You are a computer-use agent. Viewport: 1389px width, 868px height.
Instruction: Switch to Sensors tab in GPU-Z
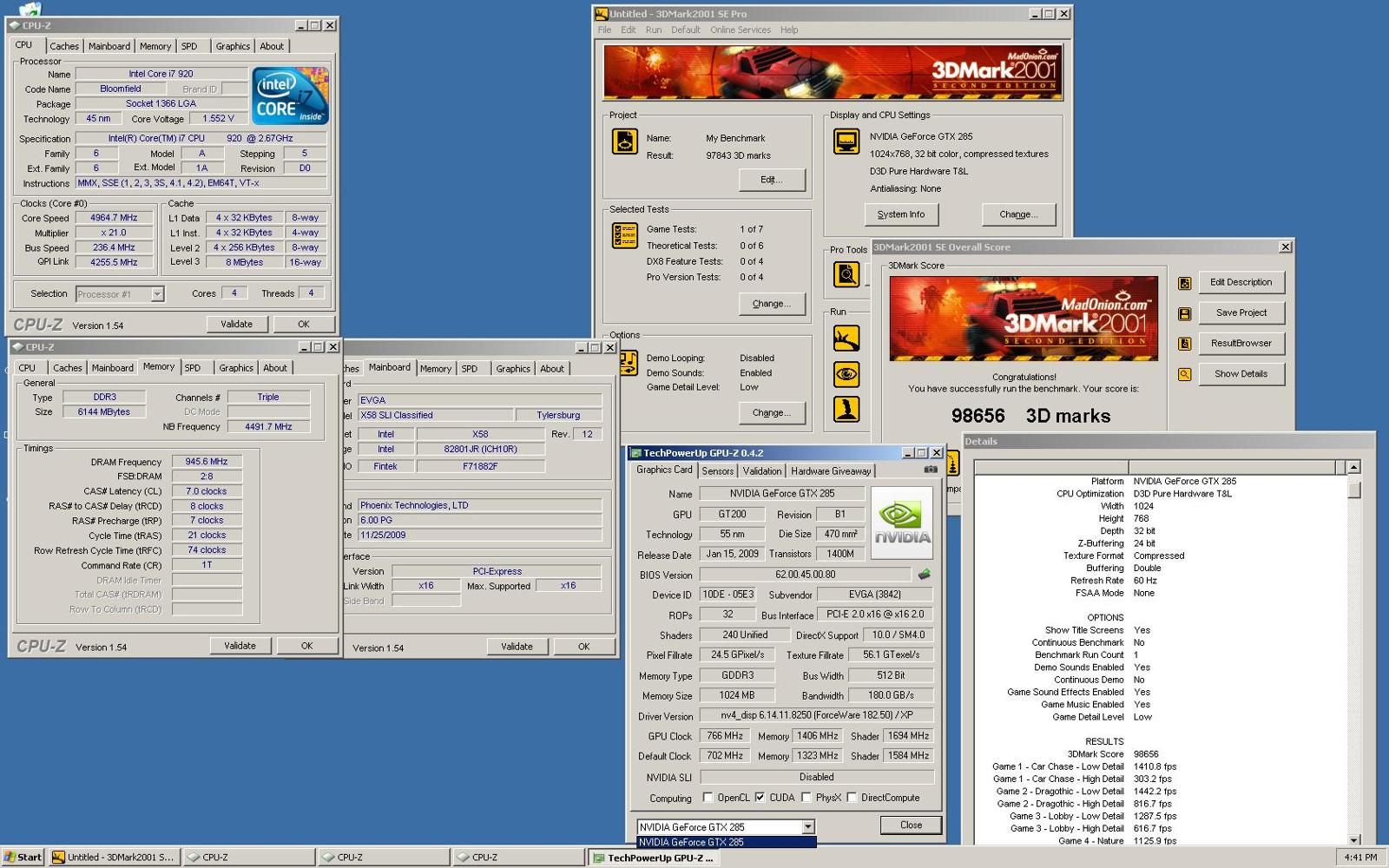(718, 471)
